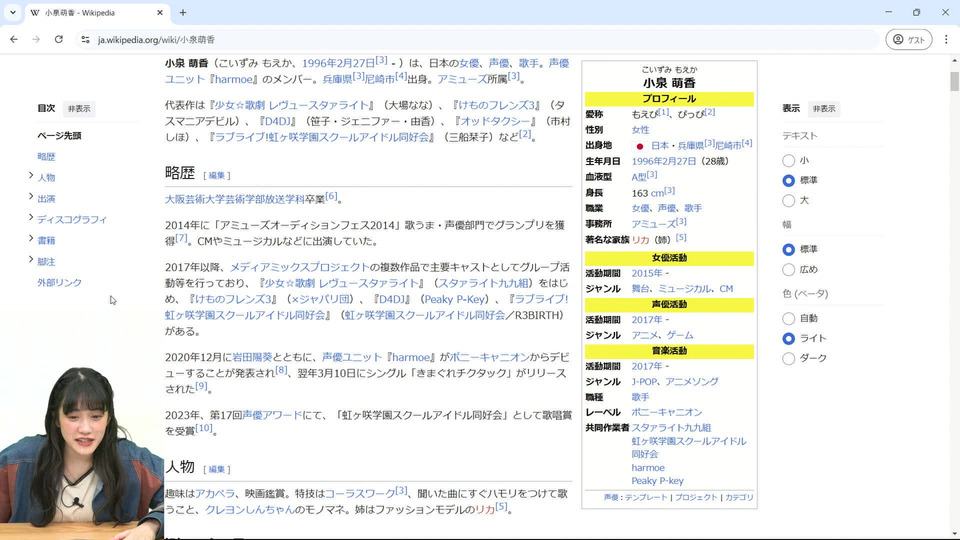Open infobox スタァライト九九組 link
The height and width of the screenshot is (540, 960).
click(671, 427)
